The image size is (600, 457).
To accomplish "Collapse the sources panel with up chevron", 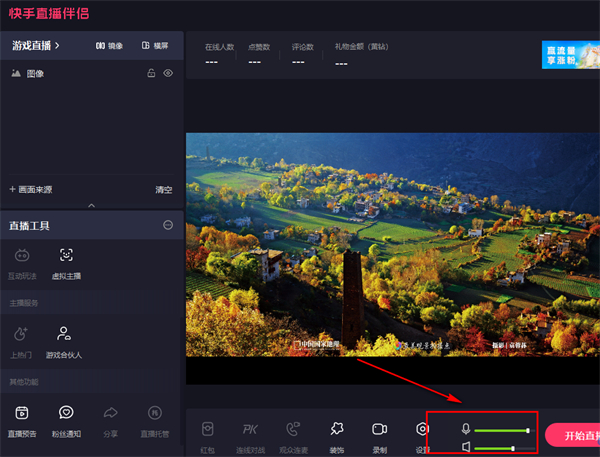I will tap(92, 205).
